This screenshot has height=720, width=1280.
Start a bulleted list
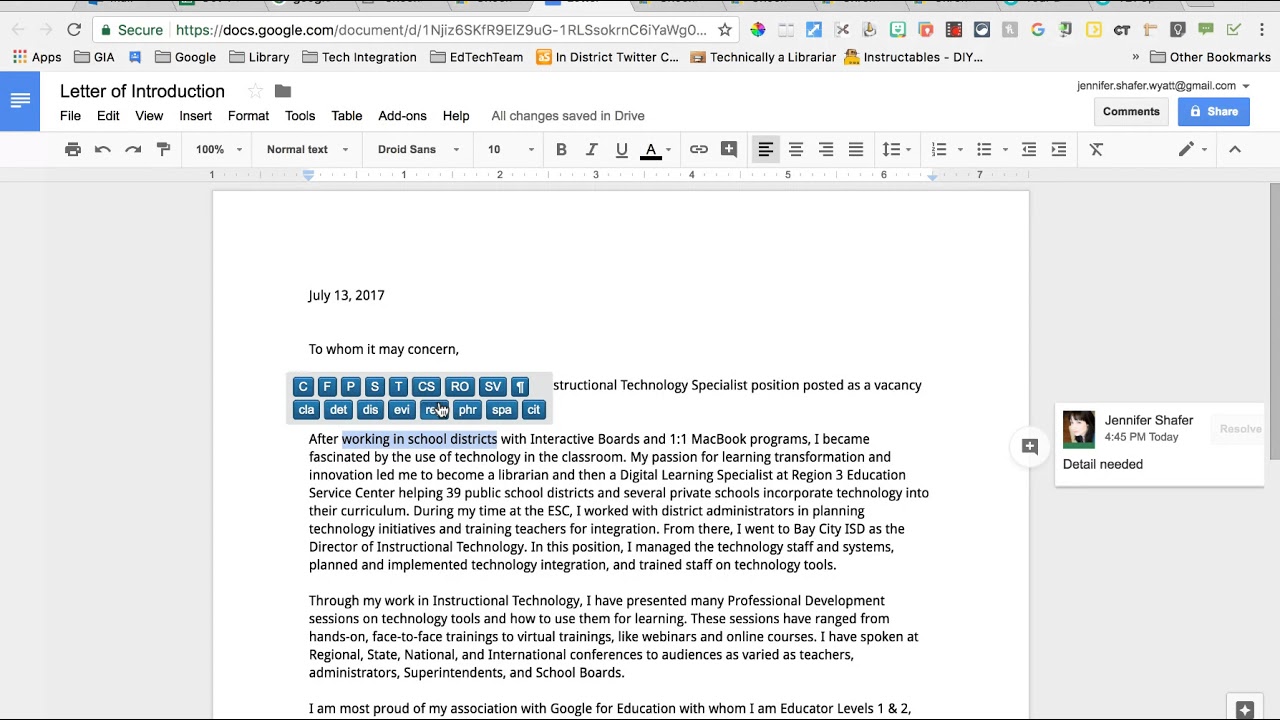click(984, 149)
